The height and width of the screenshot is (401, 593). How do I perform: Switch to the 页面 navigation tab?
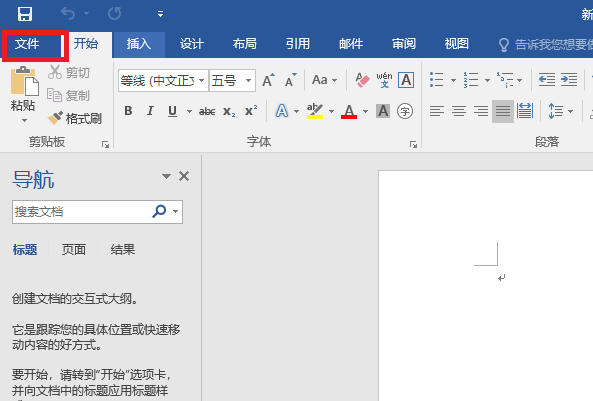[74, 250]
